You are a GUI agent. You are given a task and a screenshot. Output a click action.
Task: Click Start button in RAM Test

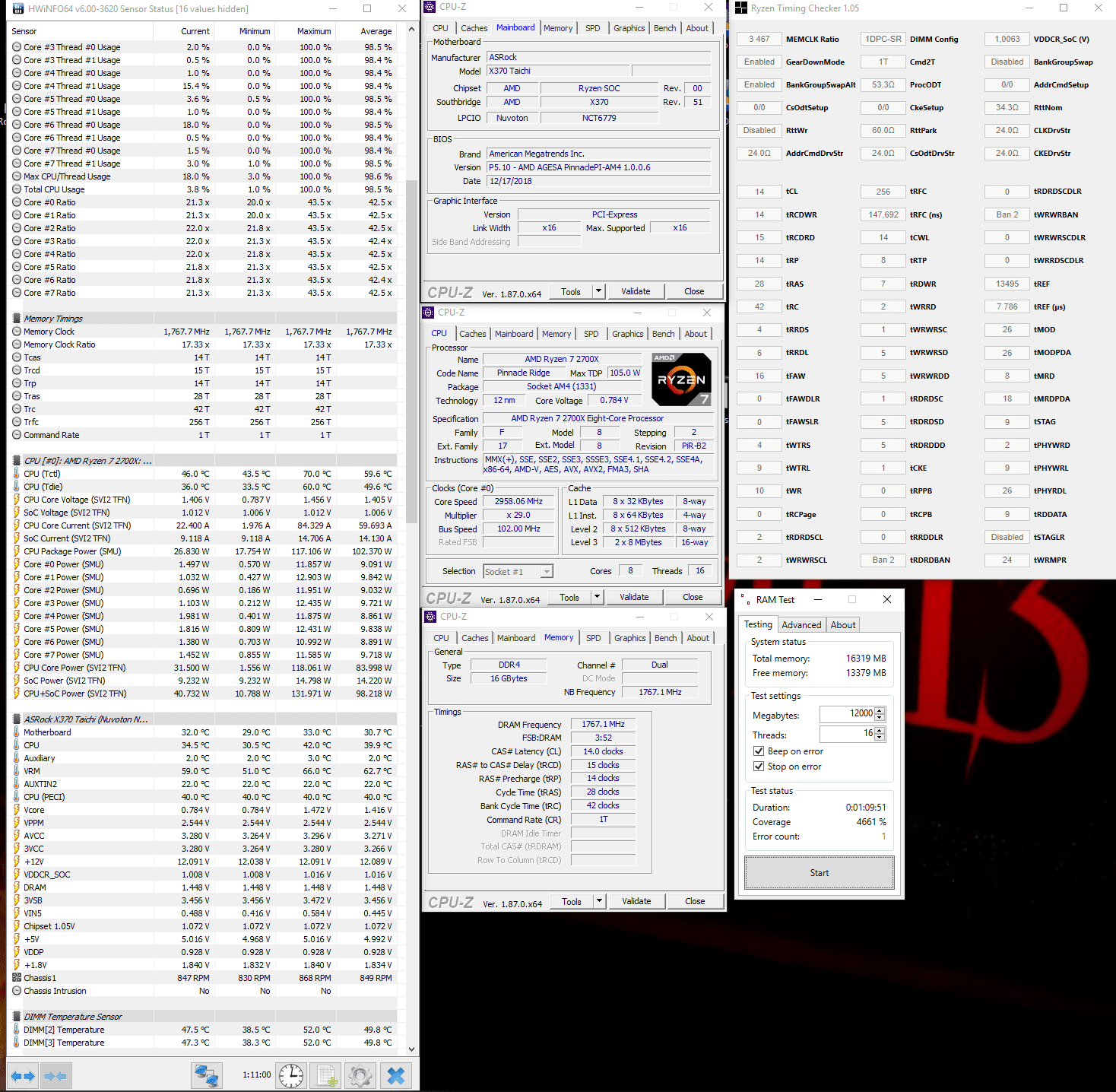[819, 873]
